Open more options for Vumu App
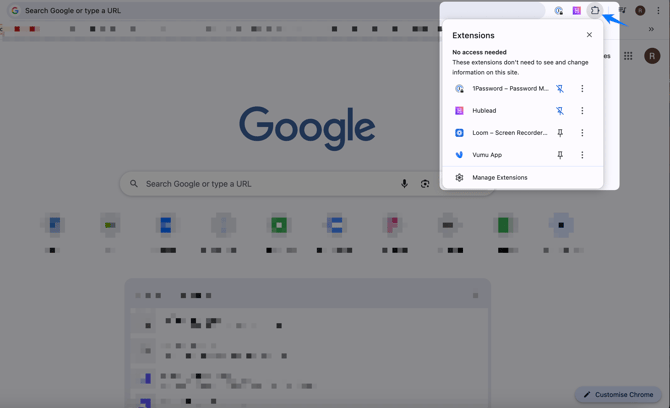Image resolution: width=670 pixels, height=408 pixels. (x=582, y=155)
